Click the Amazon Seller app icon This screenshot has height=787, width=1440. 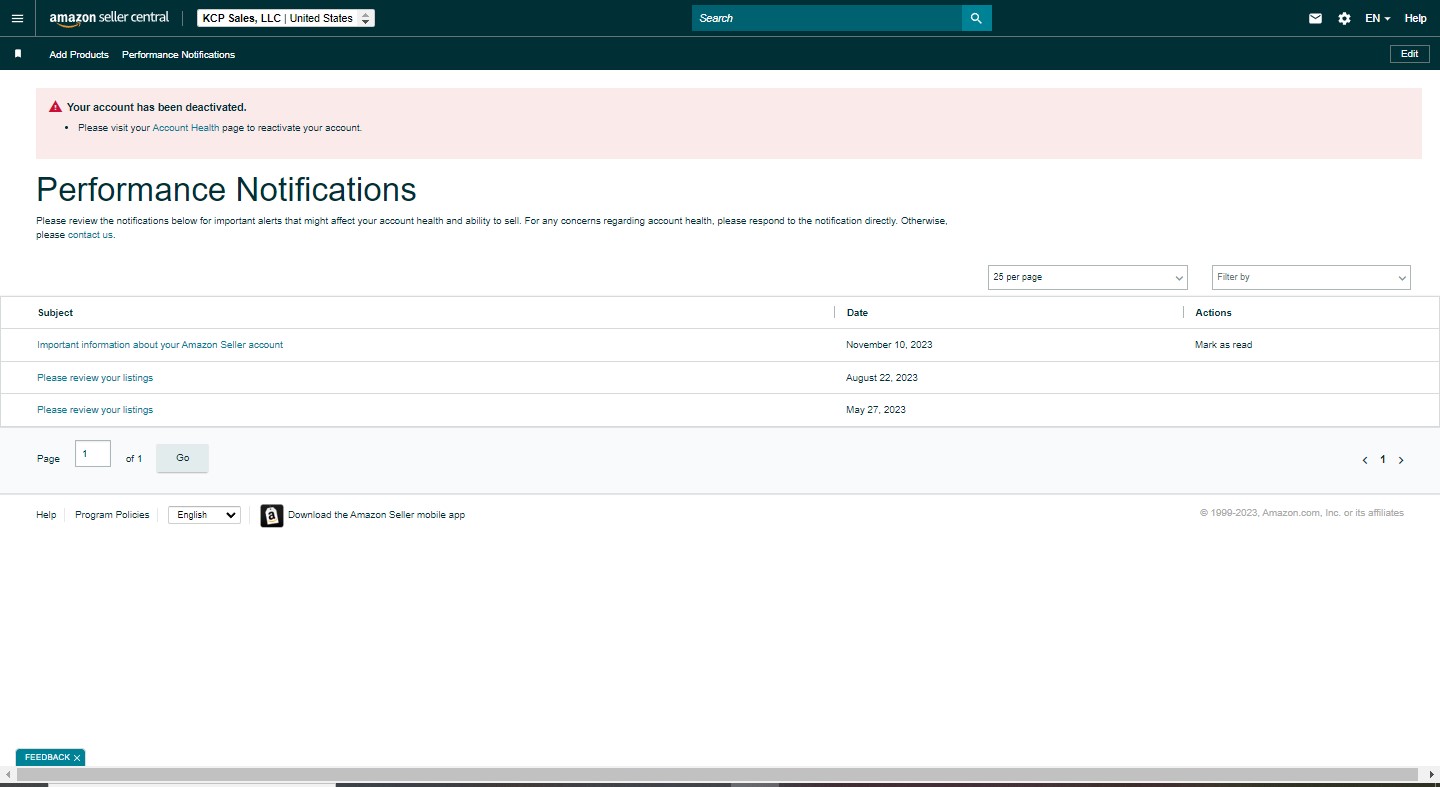click(x=272, y=515)
